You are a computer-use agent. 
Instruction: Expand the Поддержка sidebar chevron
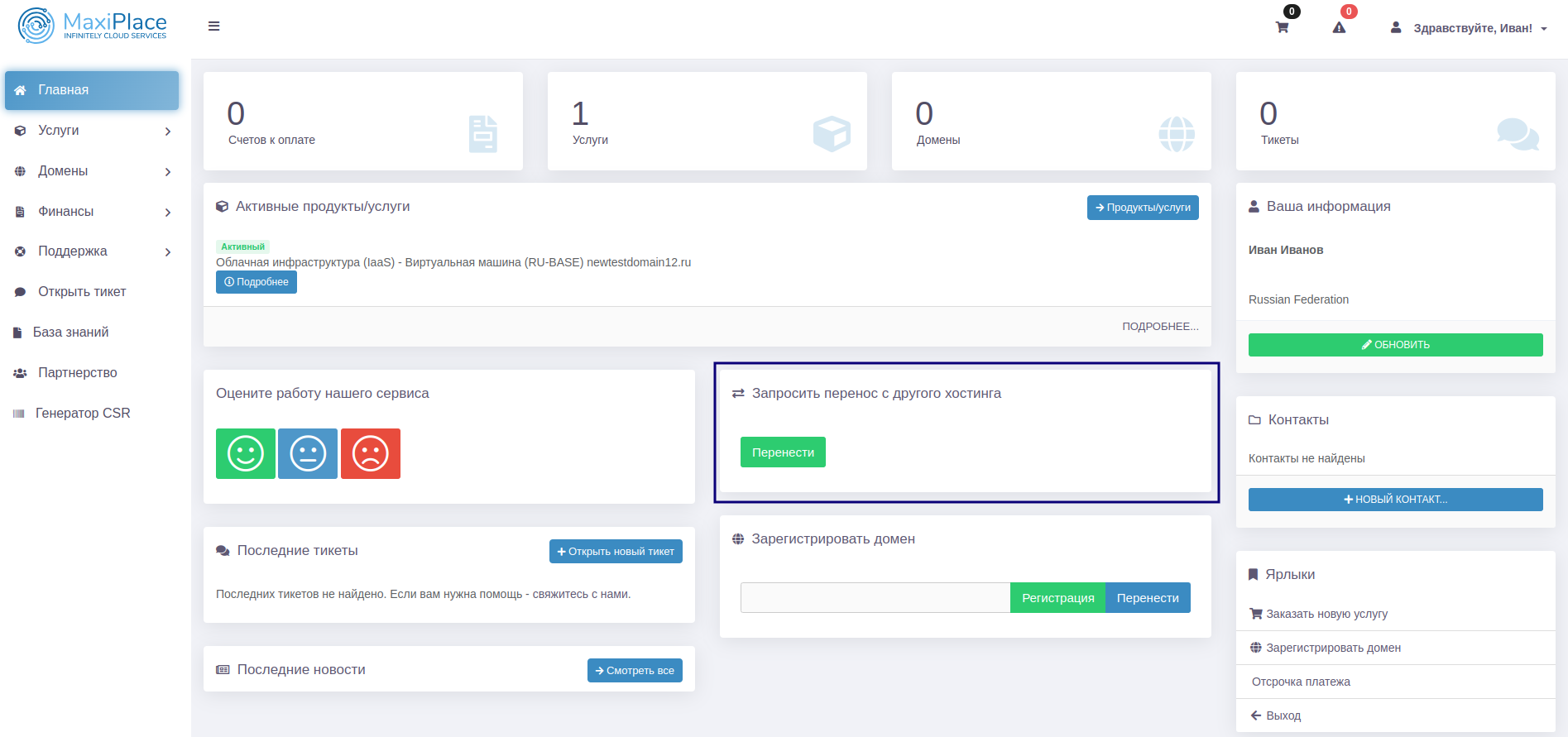(168, 252)
